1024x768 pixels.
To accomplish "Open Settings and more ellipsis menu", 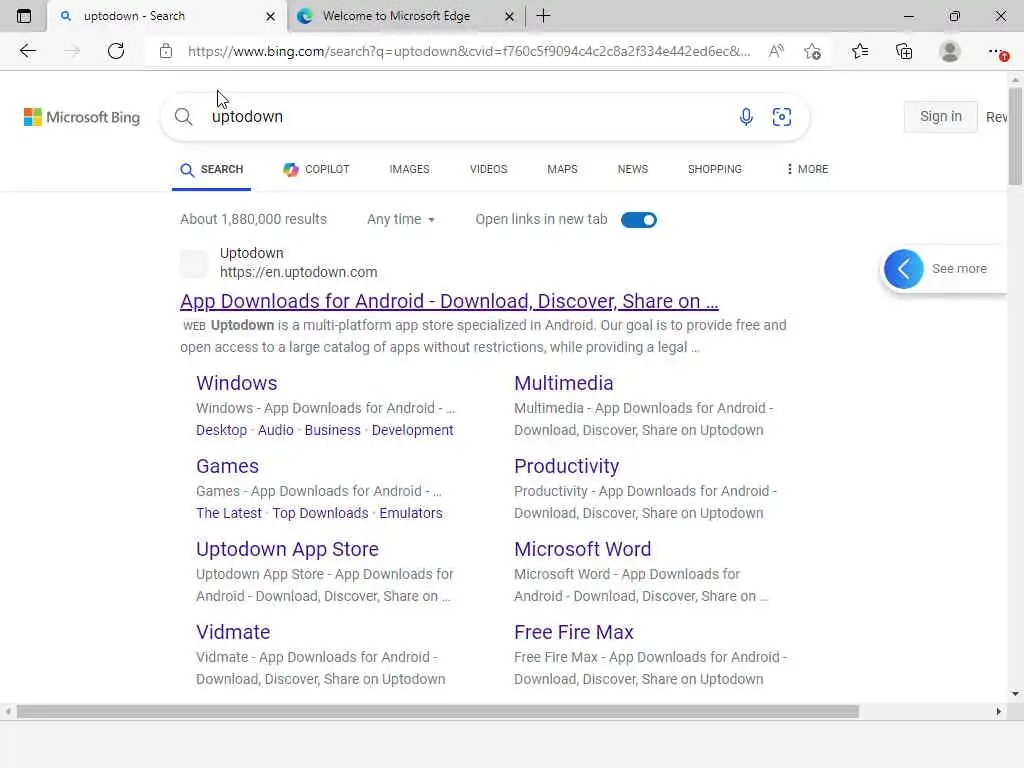I will [997, 51].
